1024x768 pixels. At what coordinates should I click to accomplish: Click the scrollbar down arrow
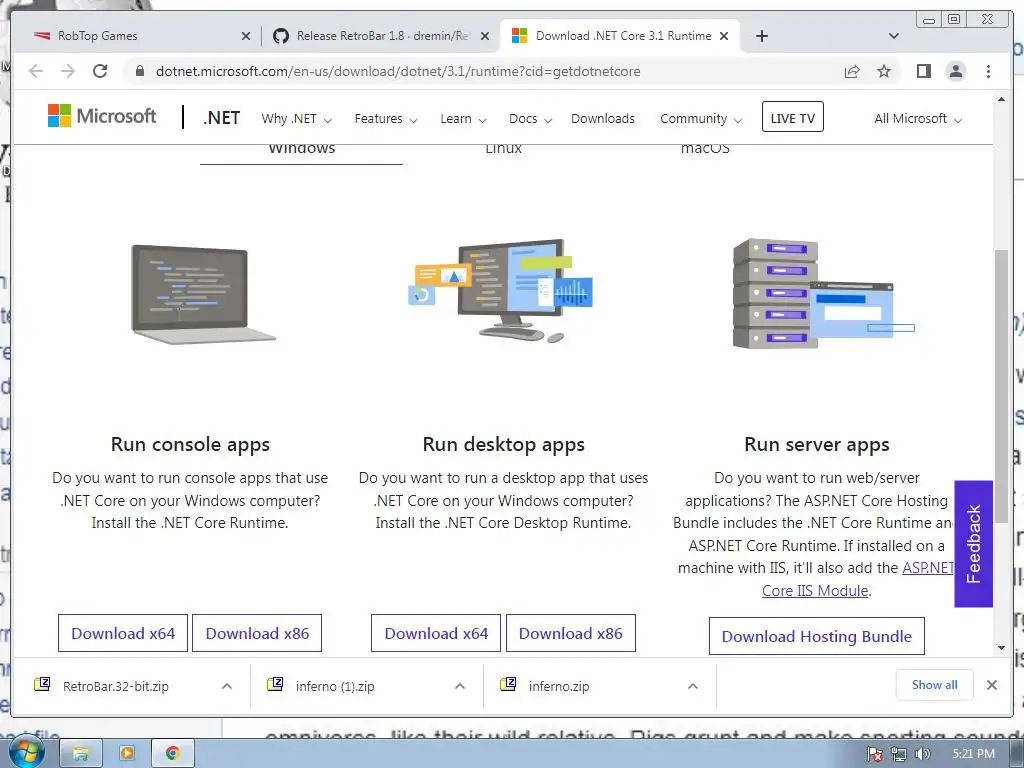coord(1001,648)
